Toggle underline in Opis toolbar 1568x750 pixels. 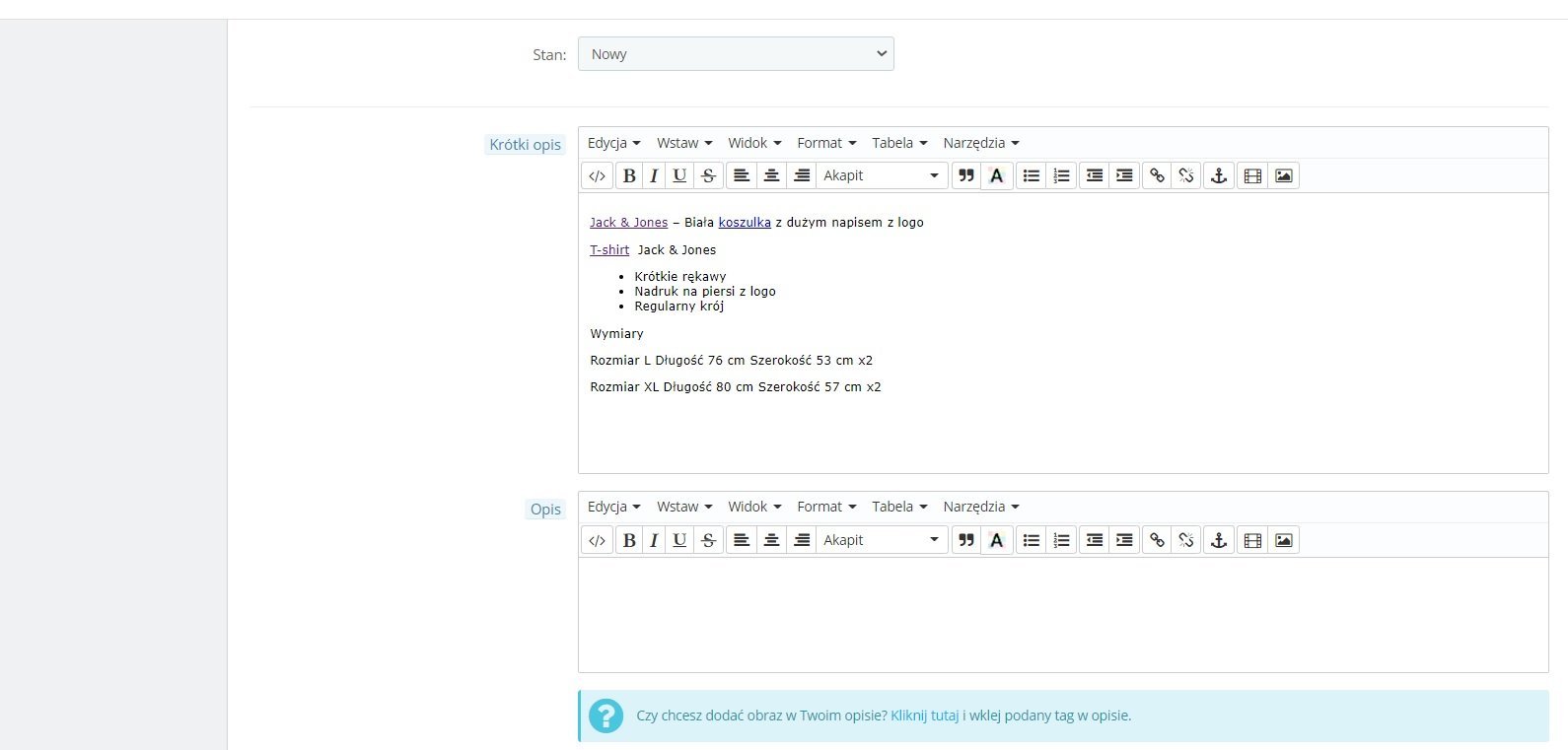click(679, 540)
